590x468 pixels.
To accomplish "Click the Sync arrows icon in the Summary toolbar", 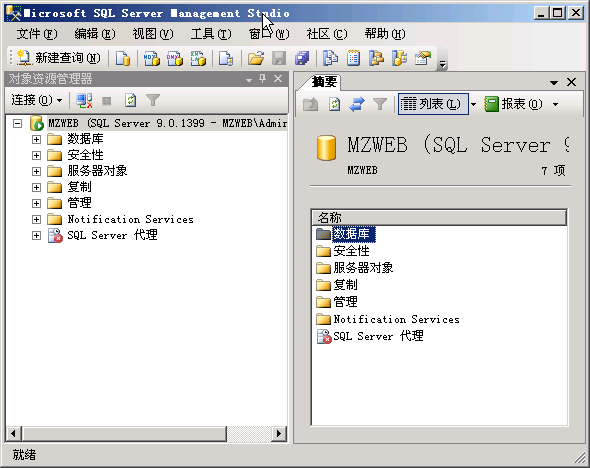I will pos(357,104).
